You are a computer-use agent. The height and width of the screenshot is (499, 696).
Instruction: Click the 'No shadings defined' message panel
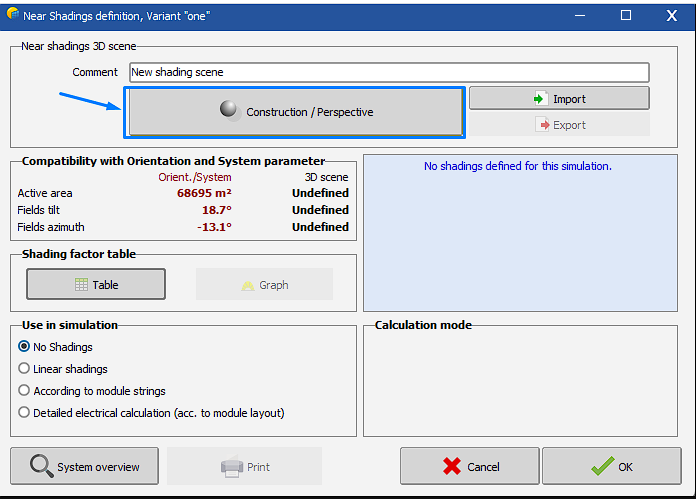point(517,232)
